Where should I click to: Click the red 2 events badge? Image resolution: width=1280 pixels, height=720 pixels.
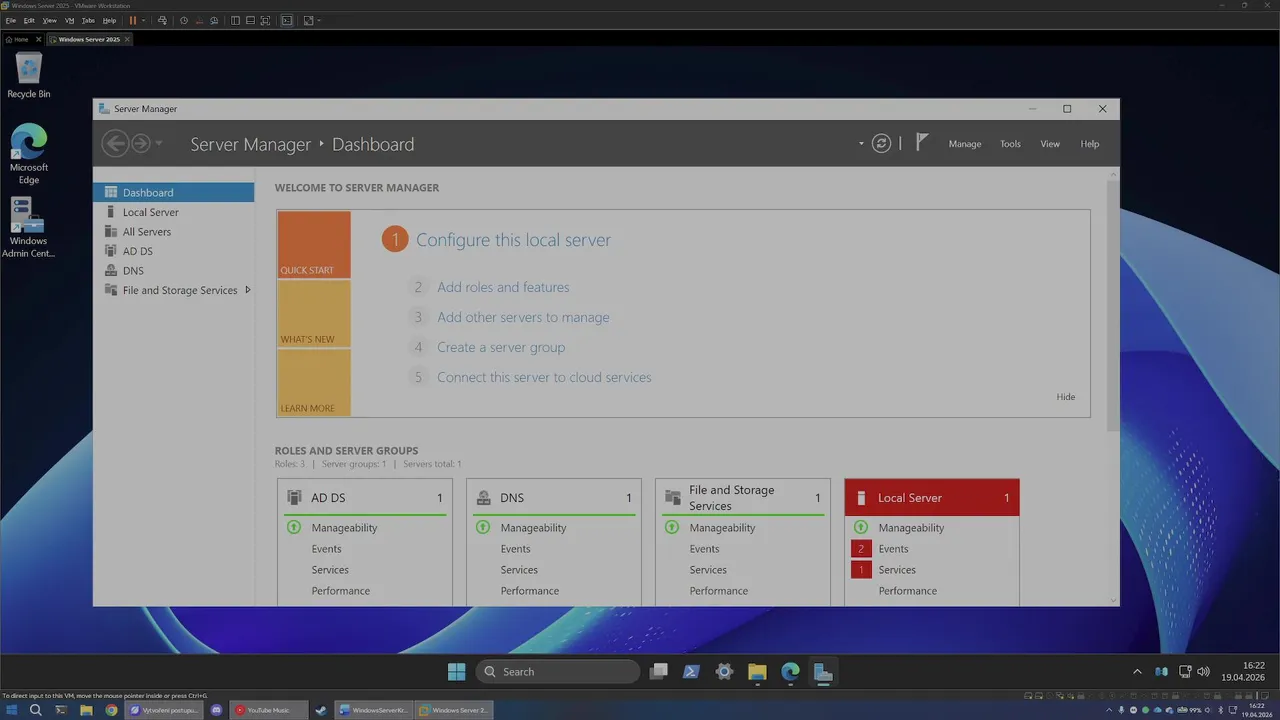(x=861, y=549)
